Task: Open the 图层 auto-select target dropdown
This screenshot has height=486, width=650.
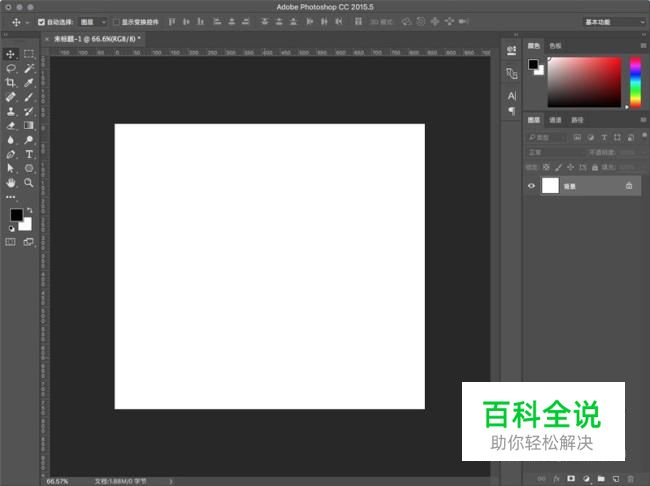Action: [92, 21]
